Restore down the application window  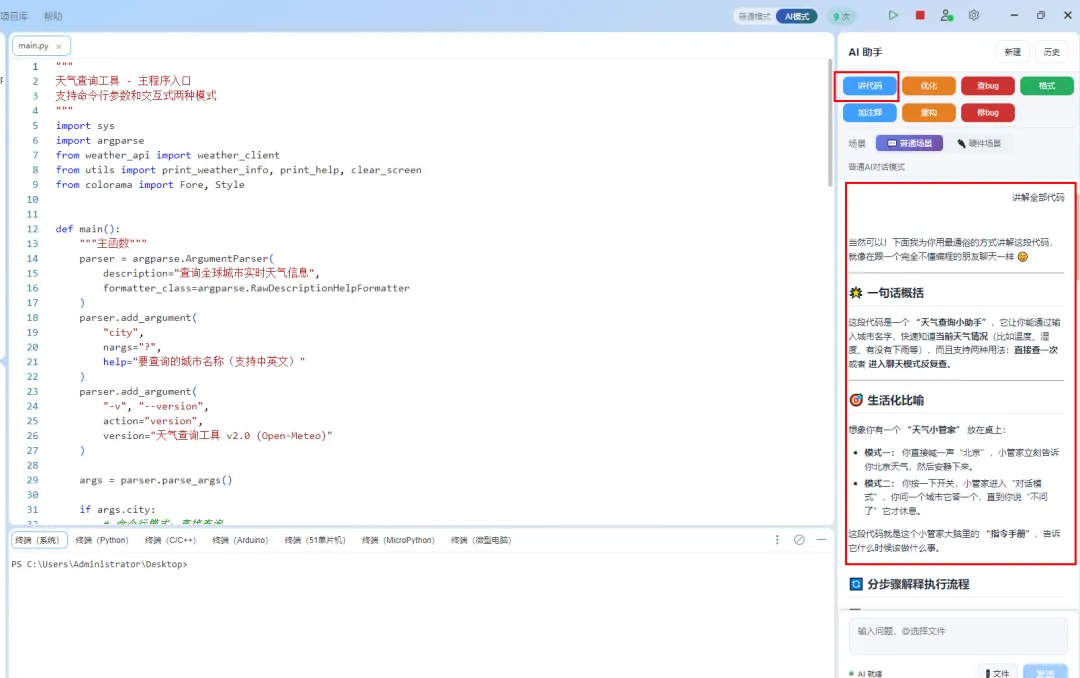click(x=1041, y=15)
